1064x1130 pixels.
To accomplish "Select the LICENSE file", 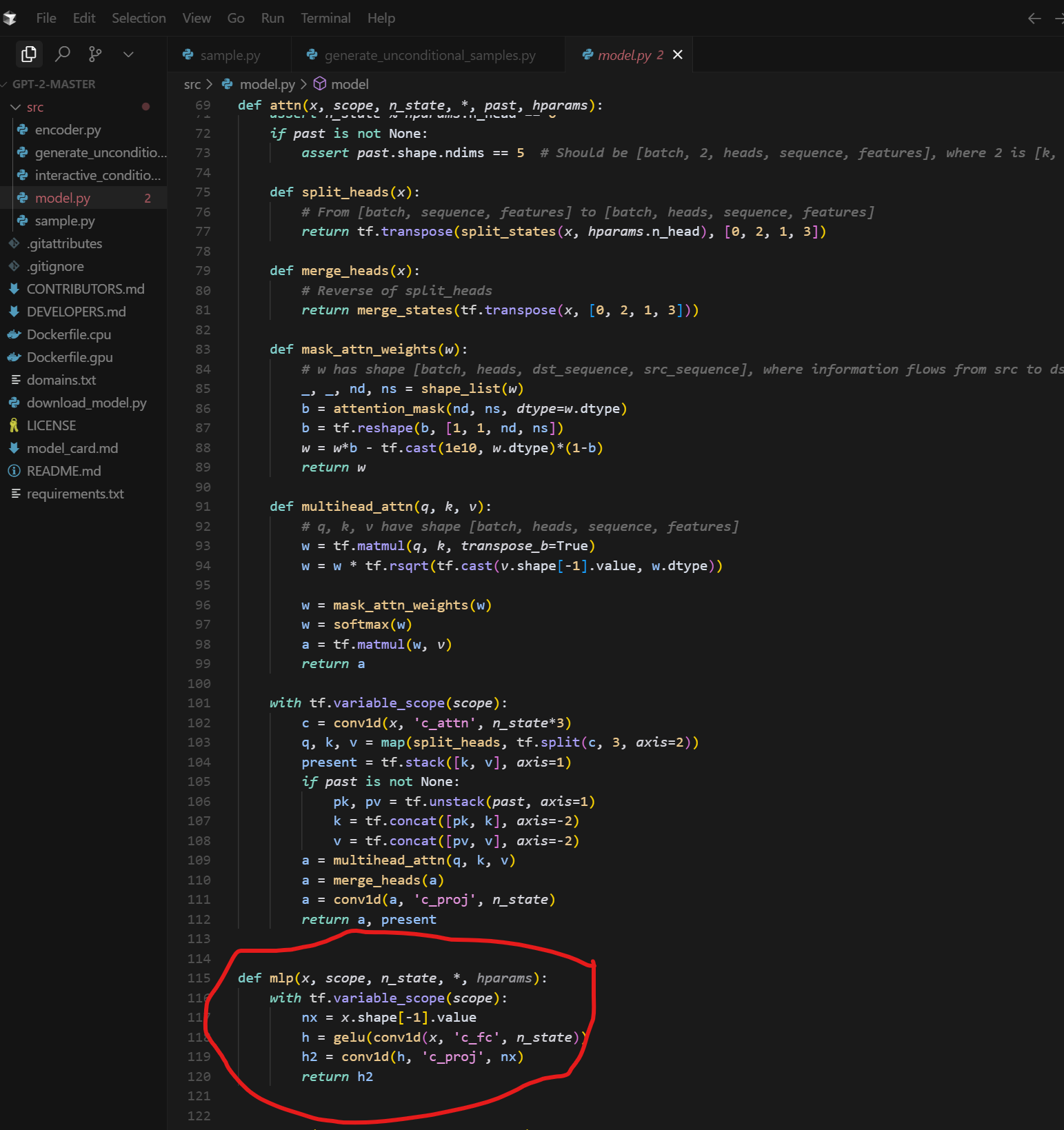I will pos(51,425).
